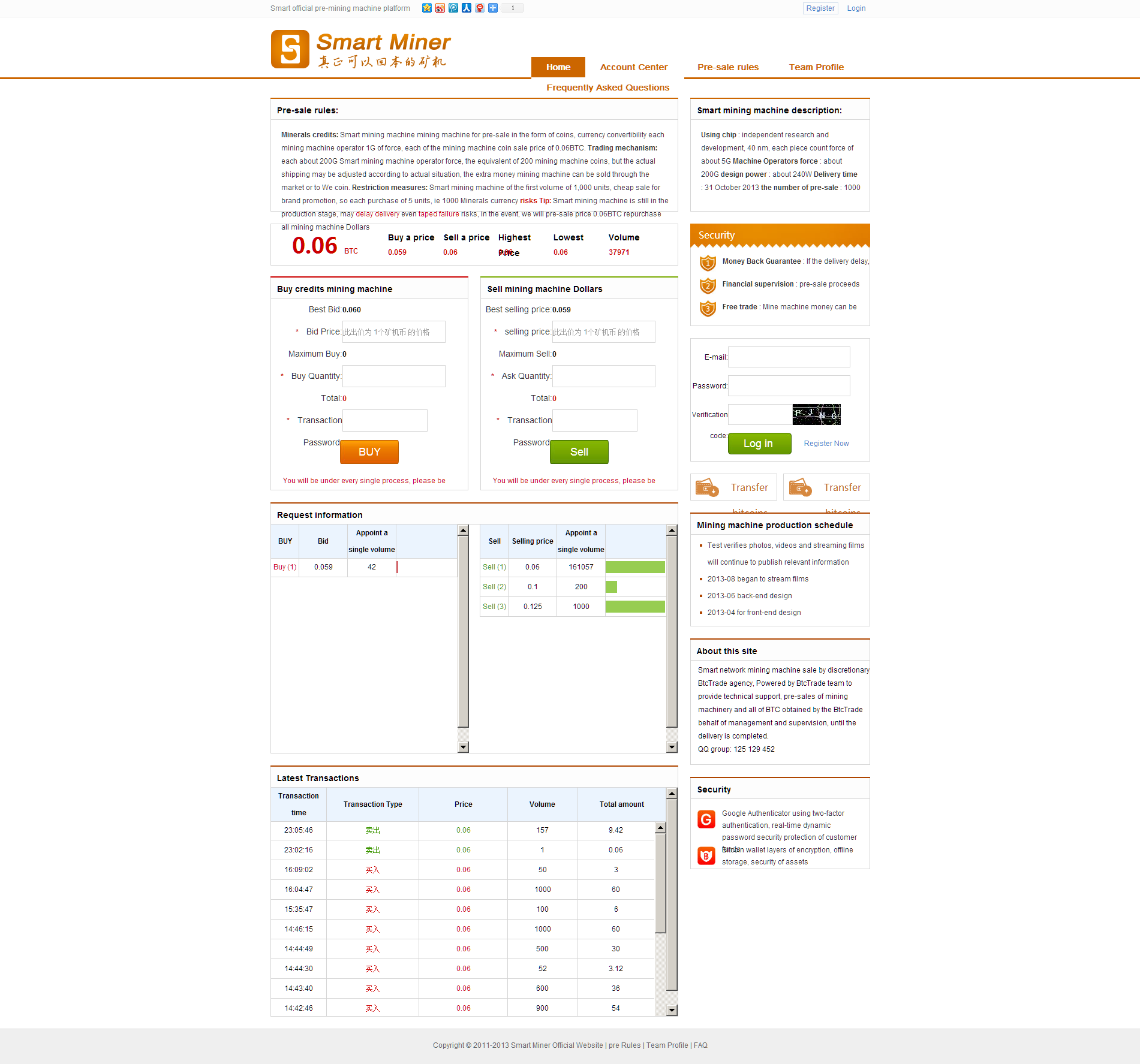Click the orange BUY button
The image size is (1140, 1064).
369,452
